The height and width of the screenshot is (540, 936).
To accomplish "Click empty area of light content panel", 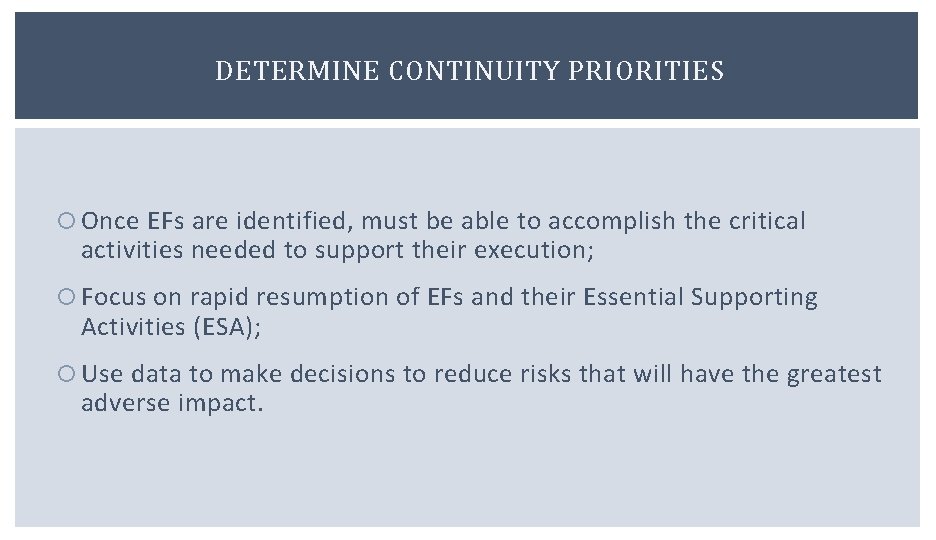I will [x=466, y=471].
